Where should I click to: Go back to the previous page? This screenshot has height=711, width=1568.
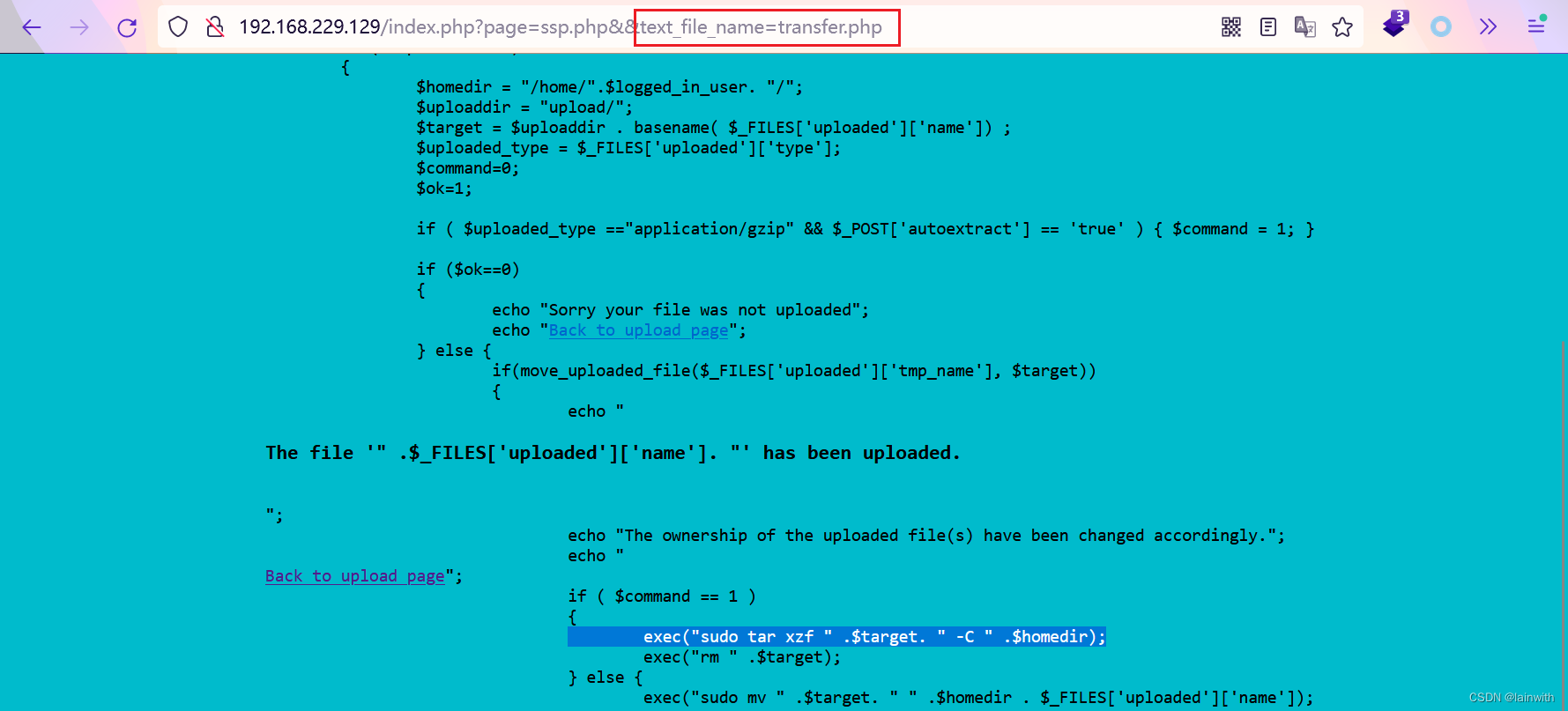[32, 27]
